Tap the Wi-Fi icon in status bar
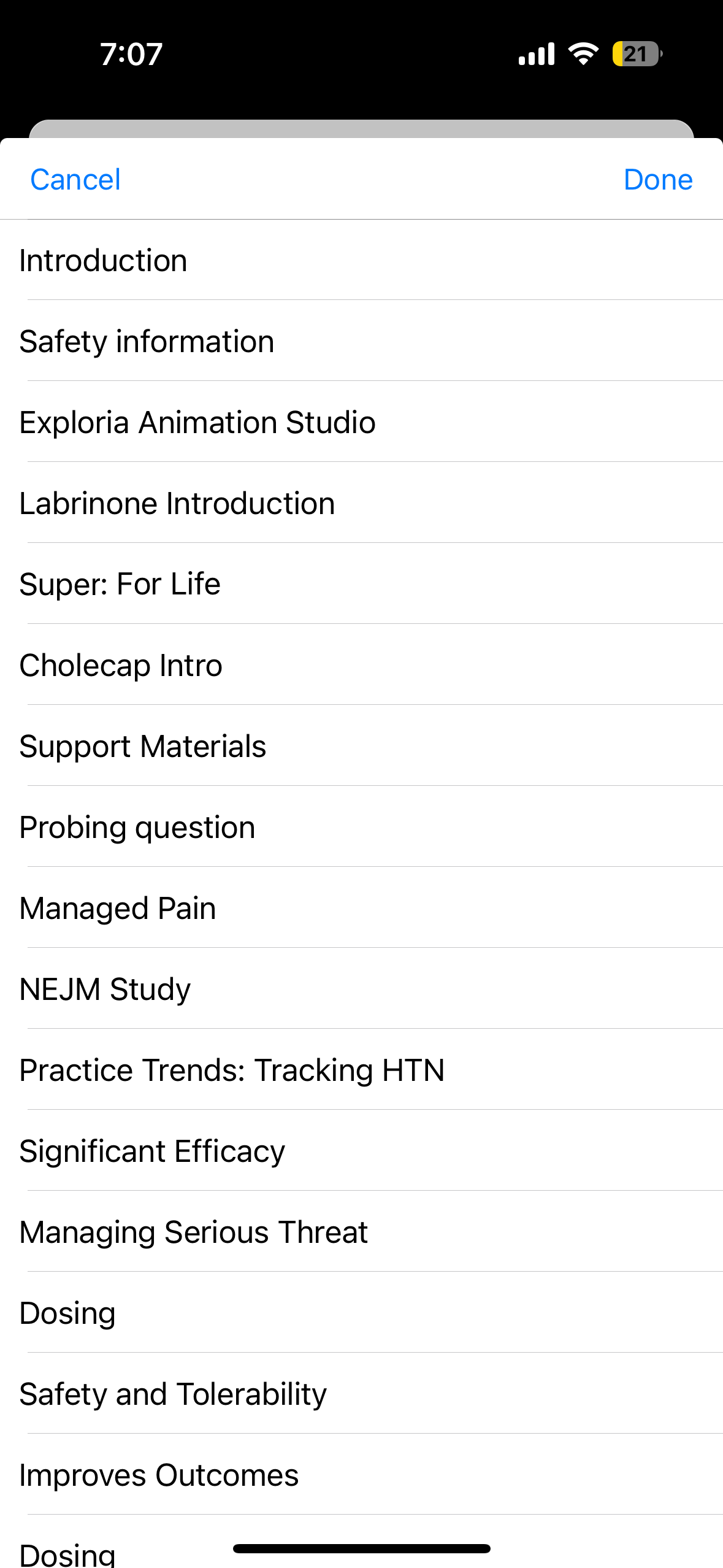Image resolution: width=723 pixels, height=1568 pixels. pyautogui.click(x=583, y=54)
